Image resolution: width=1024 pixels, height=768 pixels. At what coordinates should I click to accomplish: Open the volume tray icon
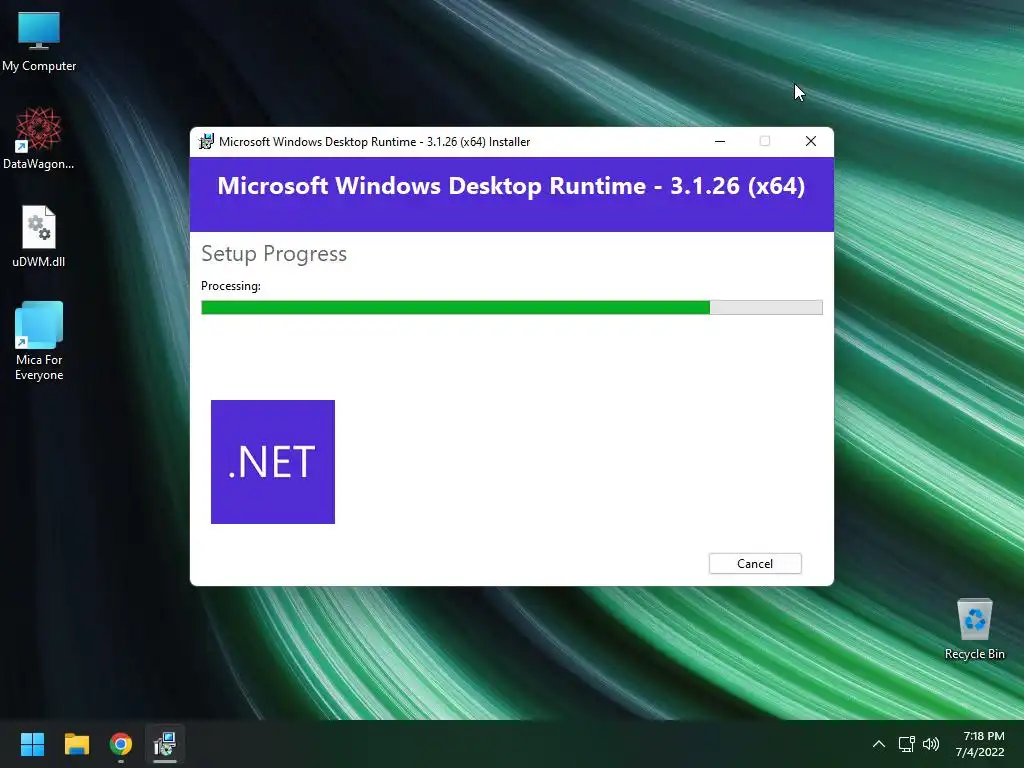click(x=931, y=744)
